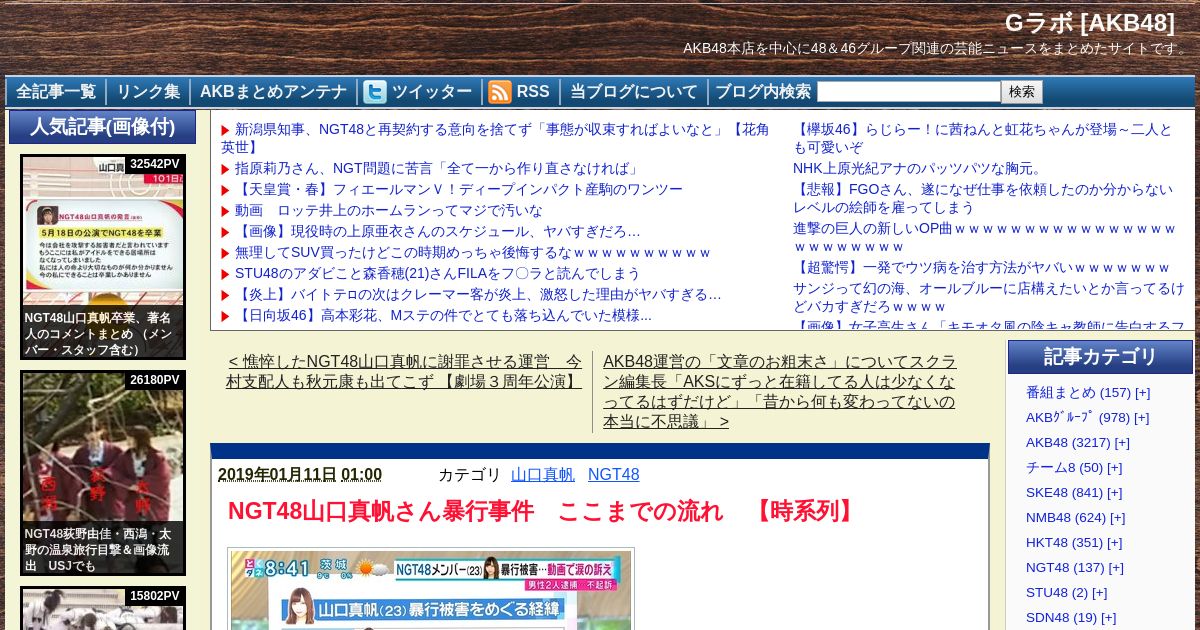Open 無理してSUV買った headline
1200x630 pixels.
tap(472, 253)
